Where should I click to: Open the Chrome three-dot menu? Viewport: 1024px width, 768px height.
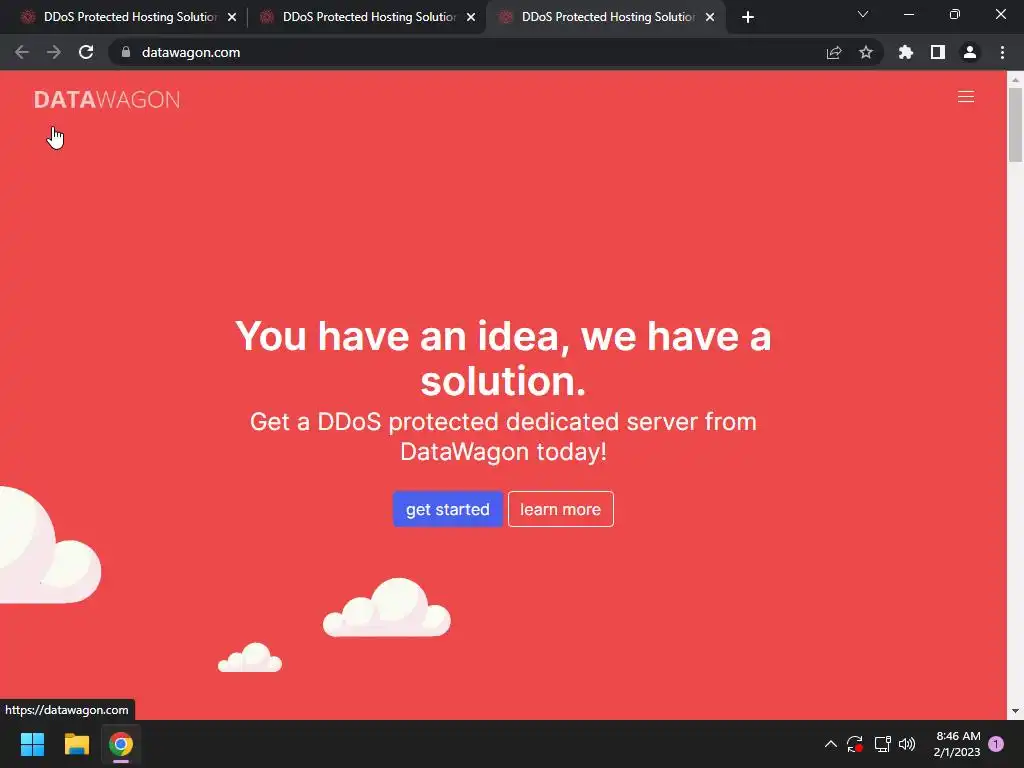click(x=1002, y=52)
